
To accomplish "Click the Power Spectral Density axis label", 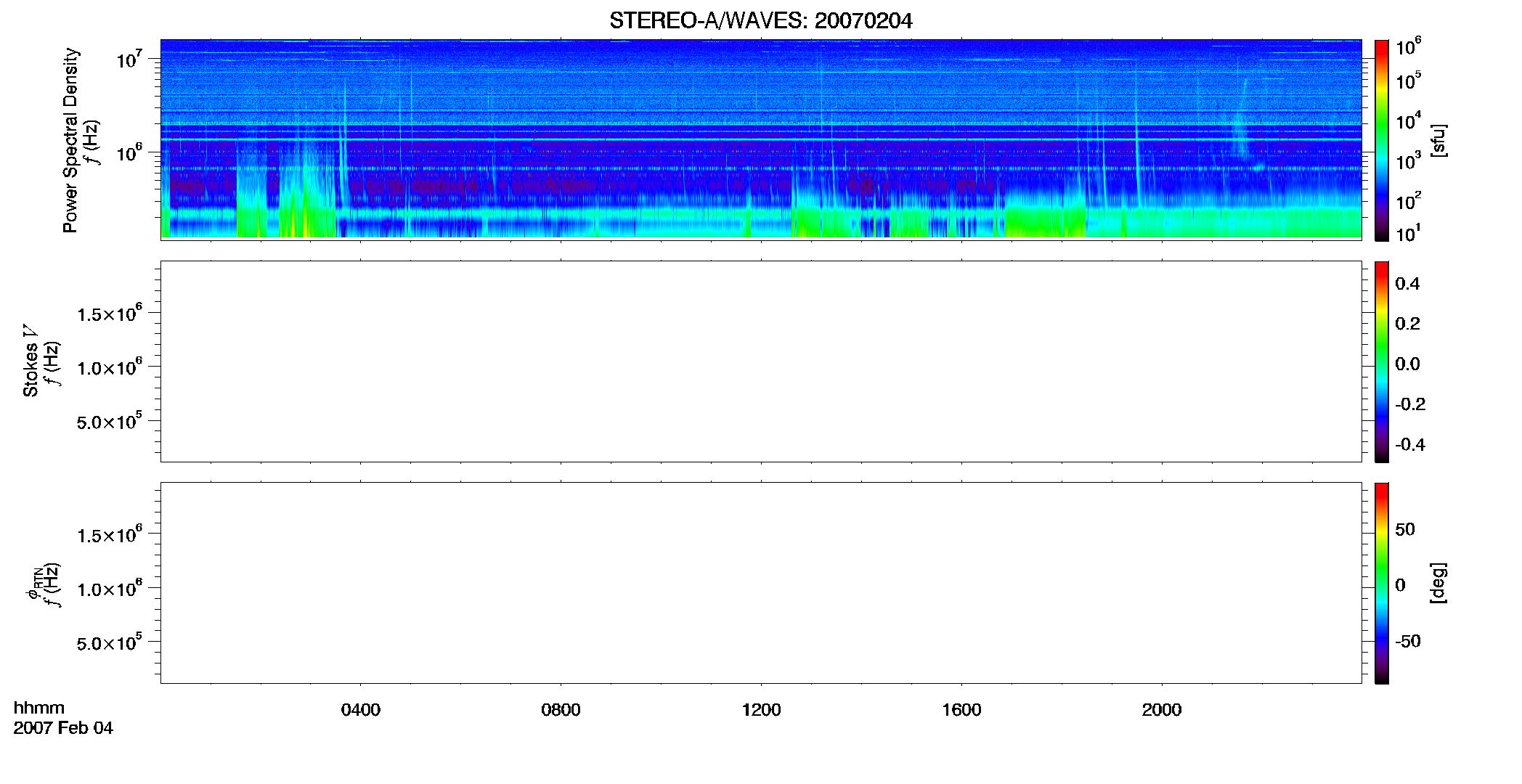I will (x=70, y=140).
